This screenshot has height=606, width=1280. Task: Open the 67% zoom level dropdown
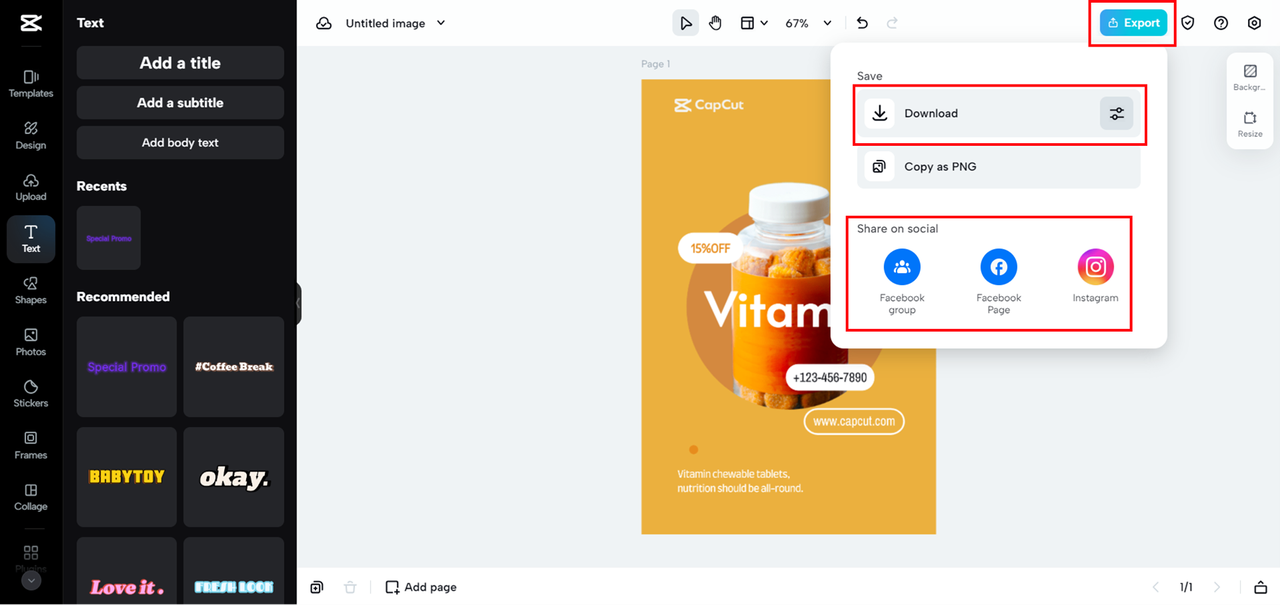(x=809, y=23)
